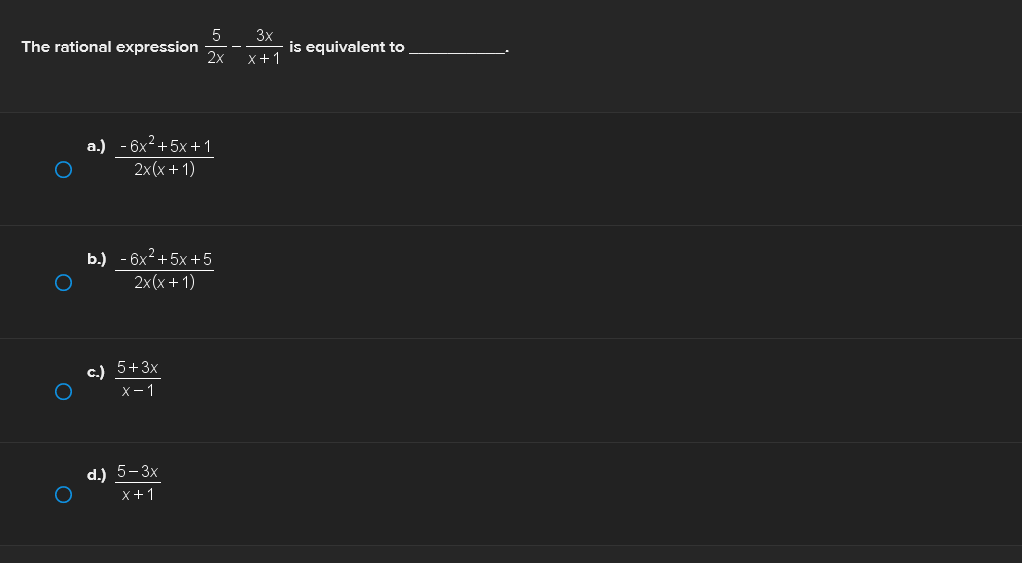The width and height of the screenshot is (1022, 563).
Task: Mark radio button for answer d
Action: coord(63,495)
